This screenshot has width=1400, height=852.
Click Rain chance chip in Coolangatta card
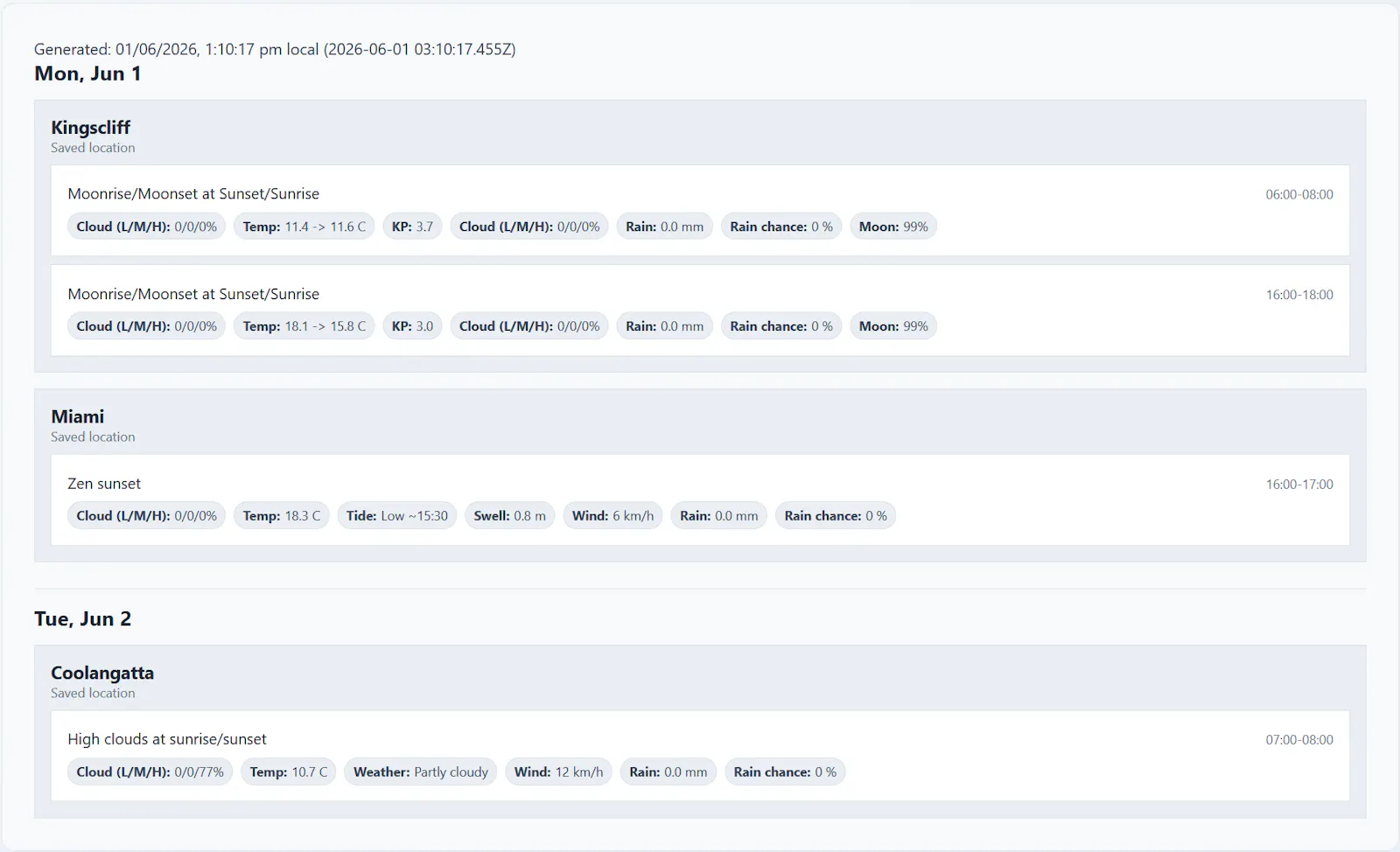(x=785, y=772)
